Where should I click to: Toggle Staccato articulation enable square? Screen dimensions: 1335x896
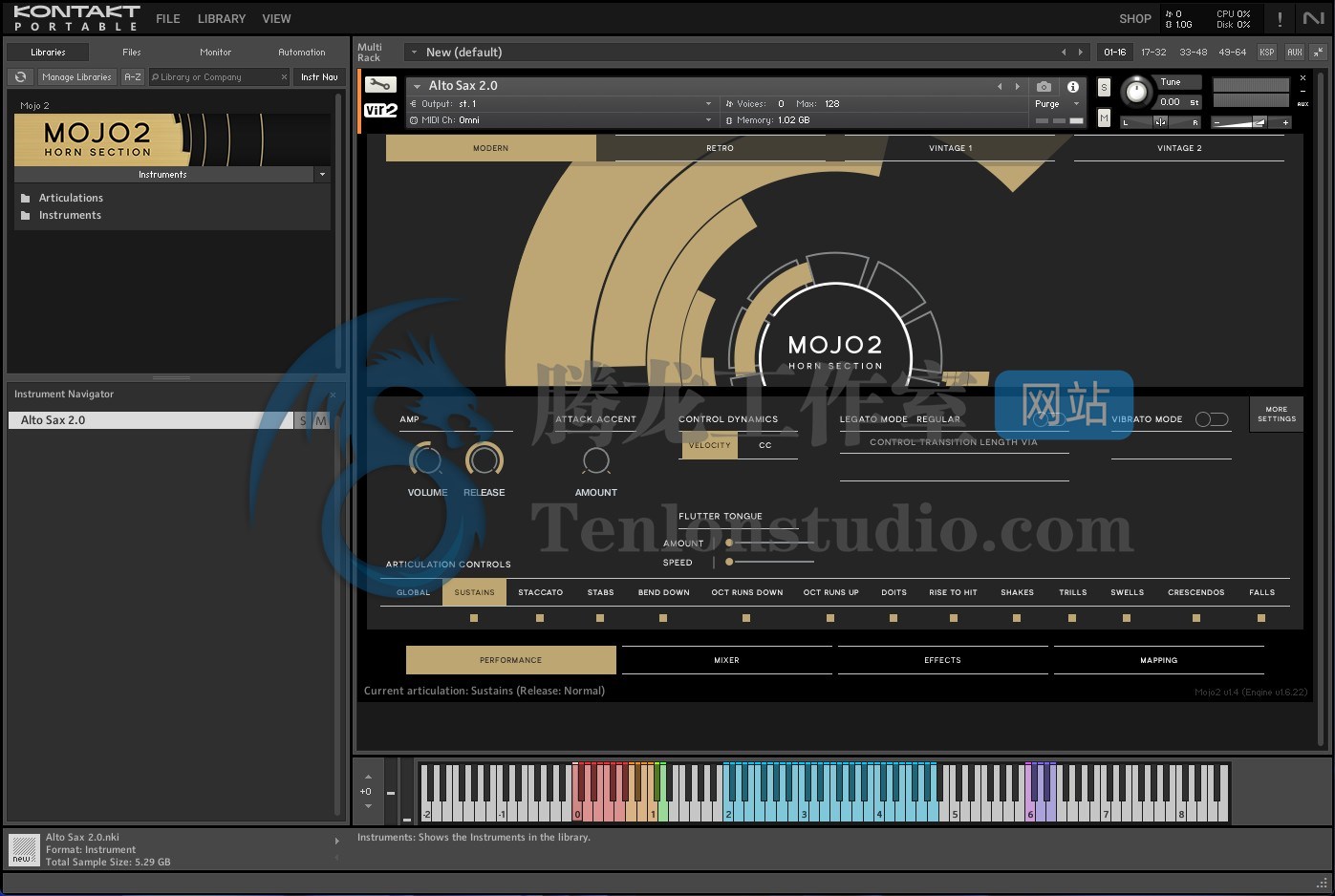tap(540, 618)
